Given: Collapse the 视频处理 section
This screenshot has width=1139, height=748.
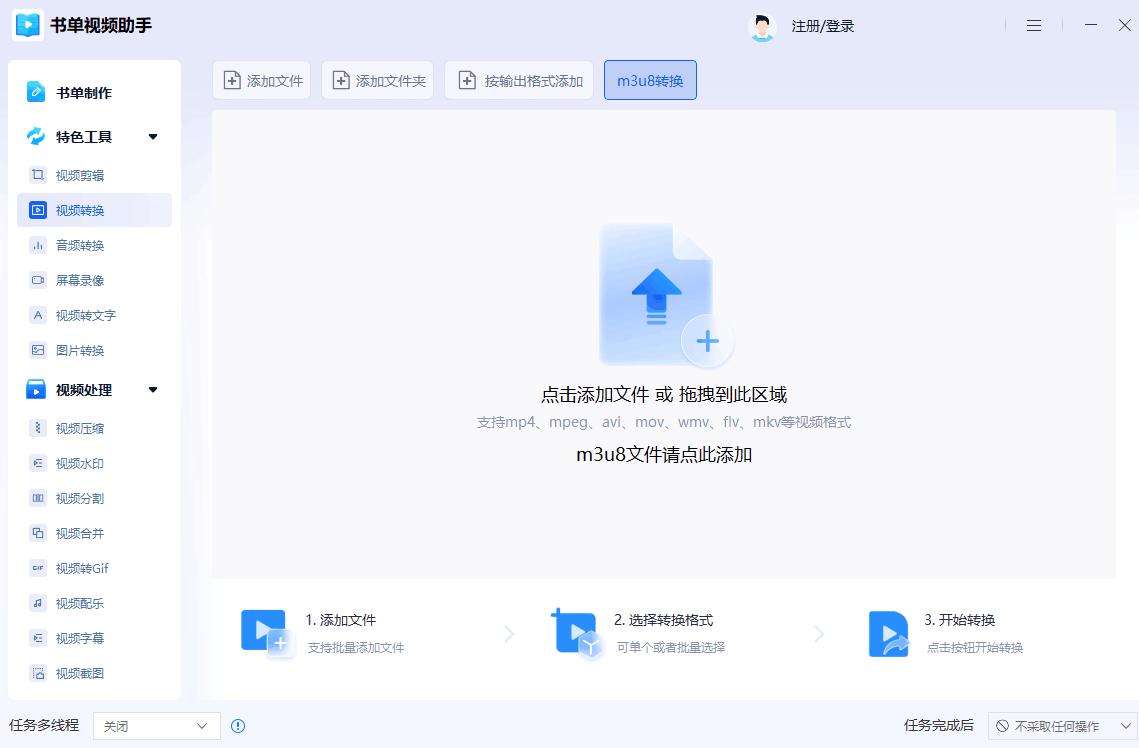Looking at the screenshot, I should [153, 389].
